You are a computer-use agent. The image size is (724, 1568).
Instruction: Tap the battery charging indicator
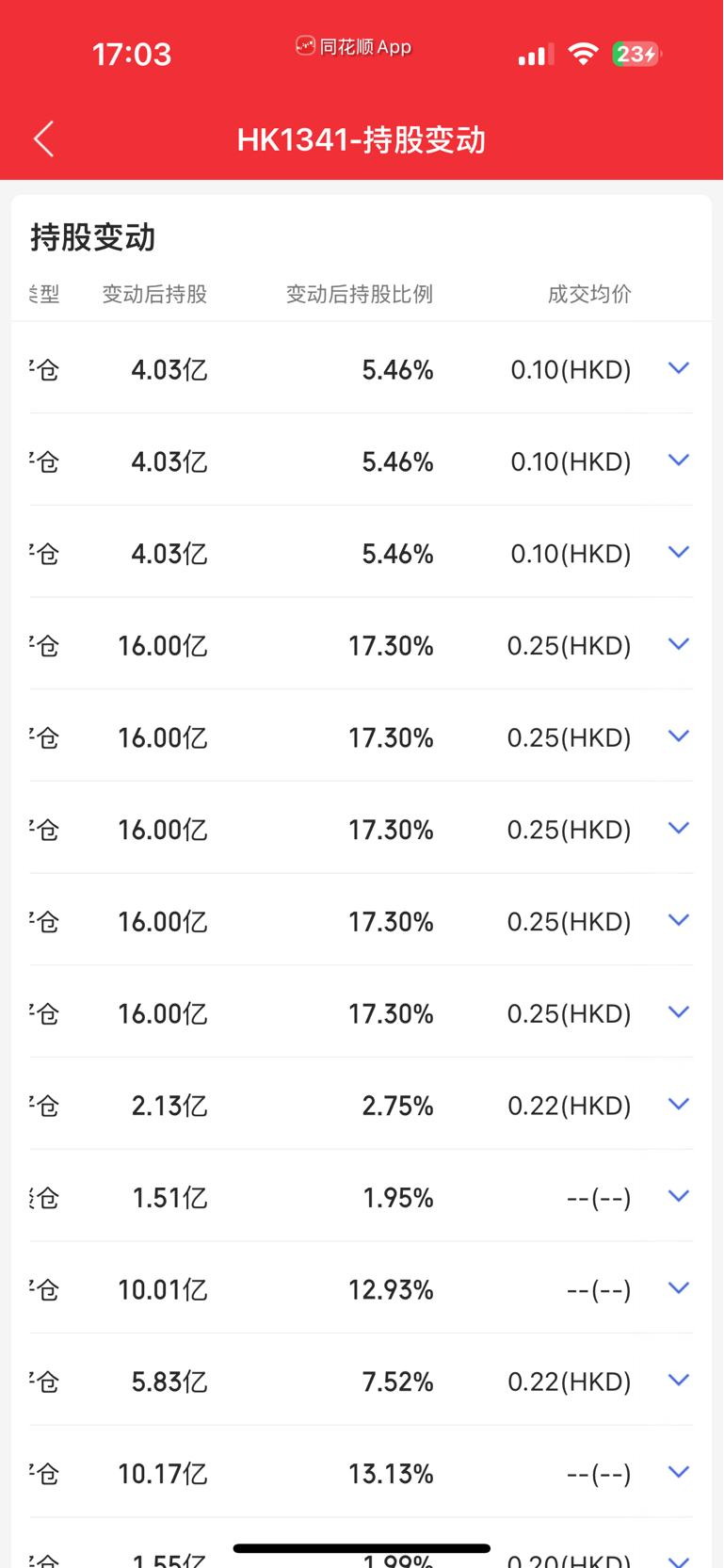click(x=636, y=55)
